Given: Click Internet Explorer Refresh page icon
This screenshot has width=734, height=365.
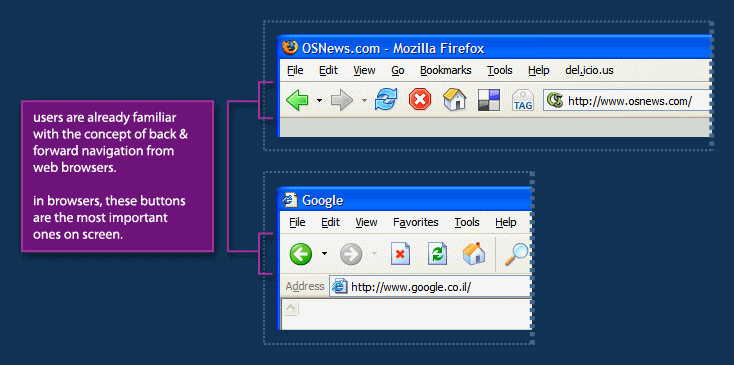Looking at the screenshot, I should 438,255.
